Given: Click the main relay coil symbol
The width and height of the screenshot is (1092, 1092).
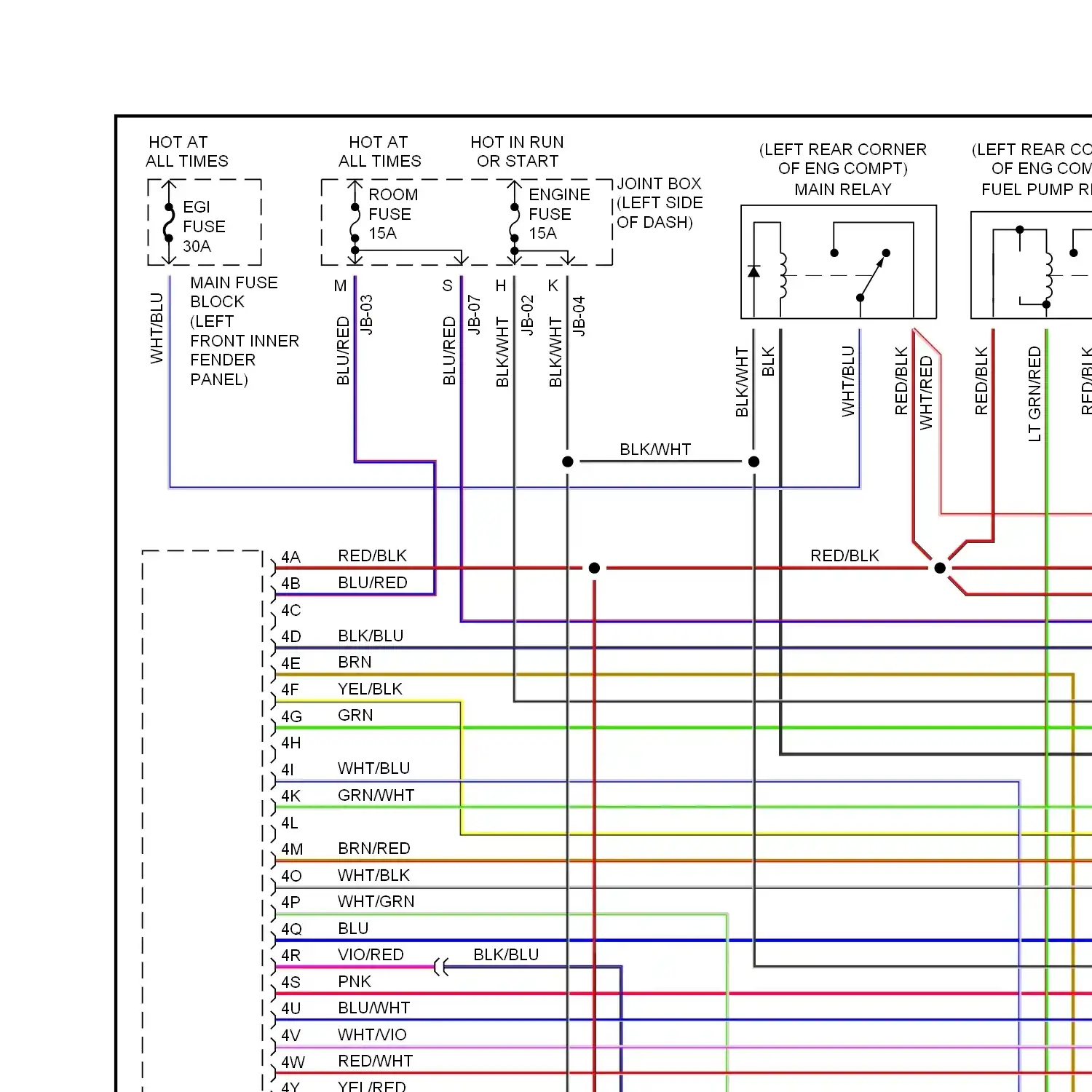Looking at the screenshot, I should coord(783,275).
